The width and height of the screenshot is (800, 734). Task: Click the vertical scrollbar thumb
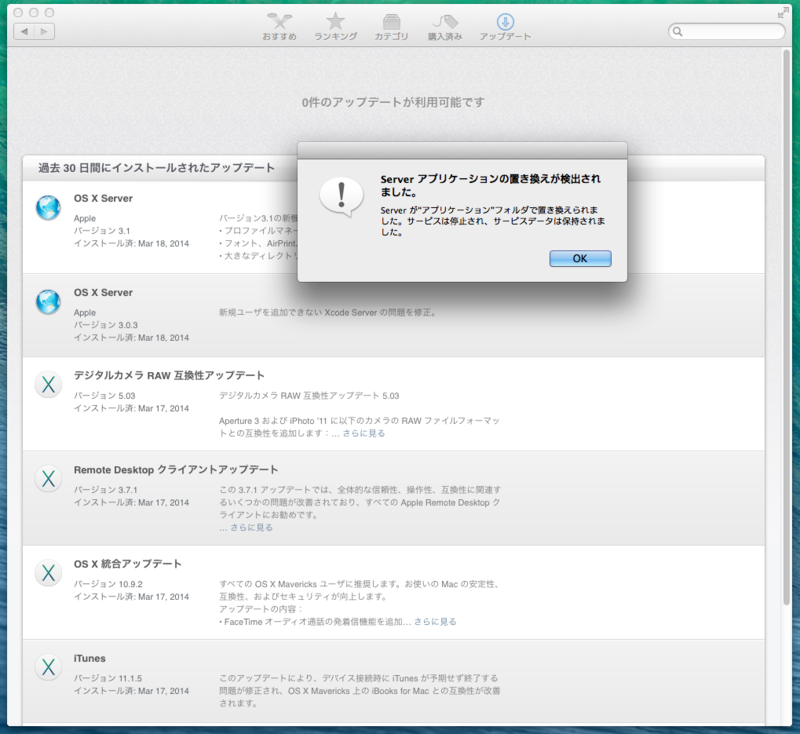coord(787,326)
